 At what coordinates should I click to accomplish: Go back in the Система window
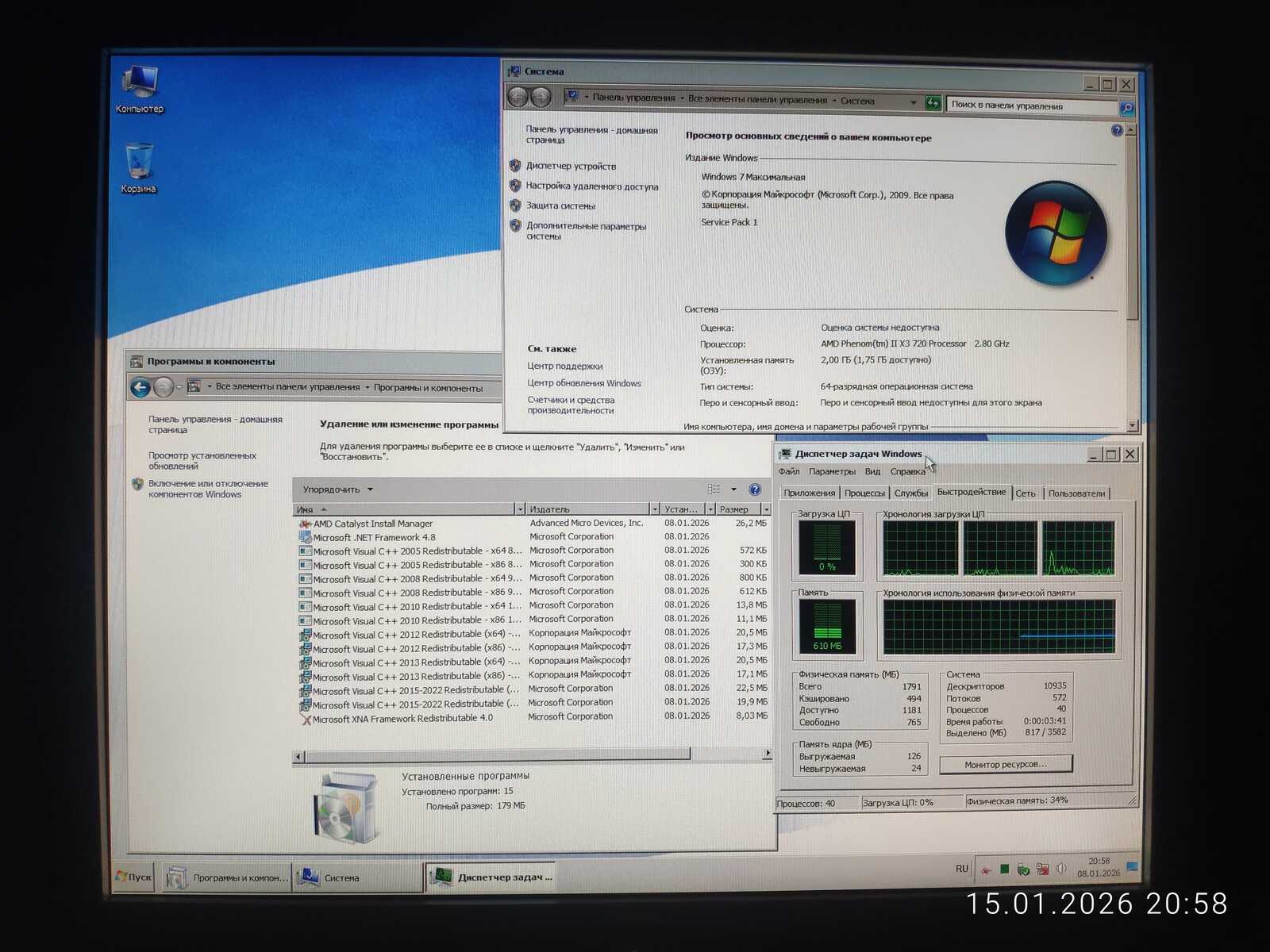click(x=518, y=98)
